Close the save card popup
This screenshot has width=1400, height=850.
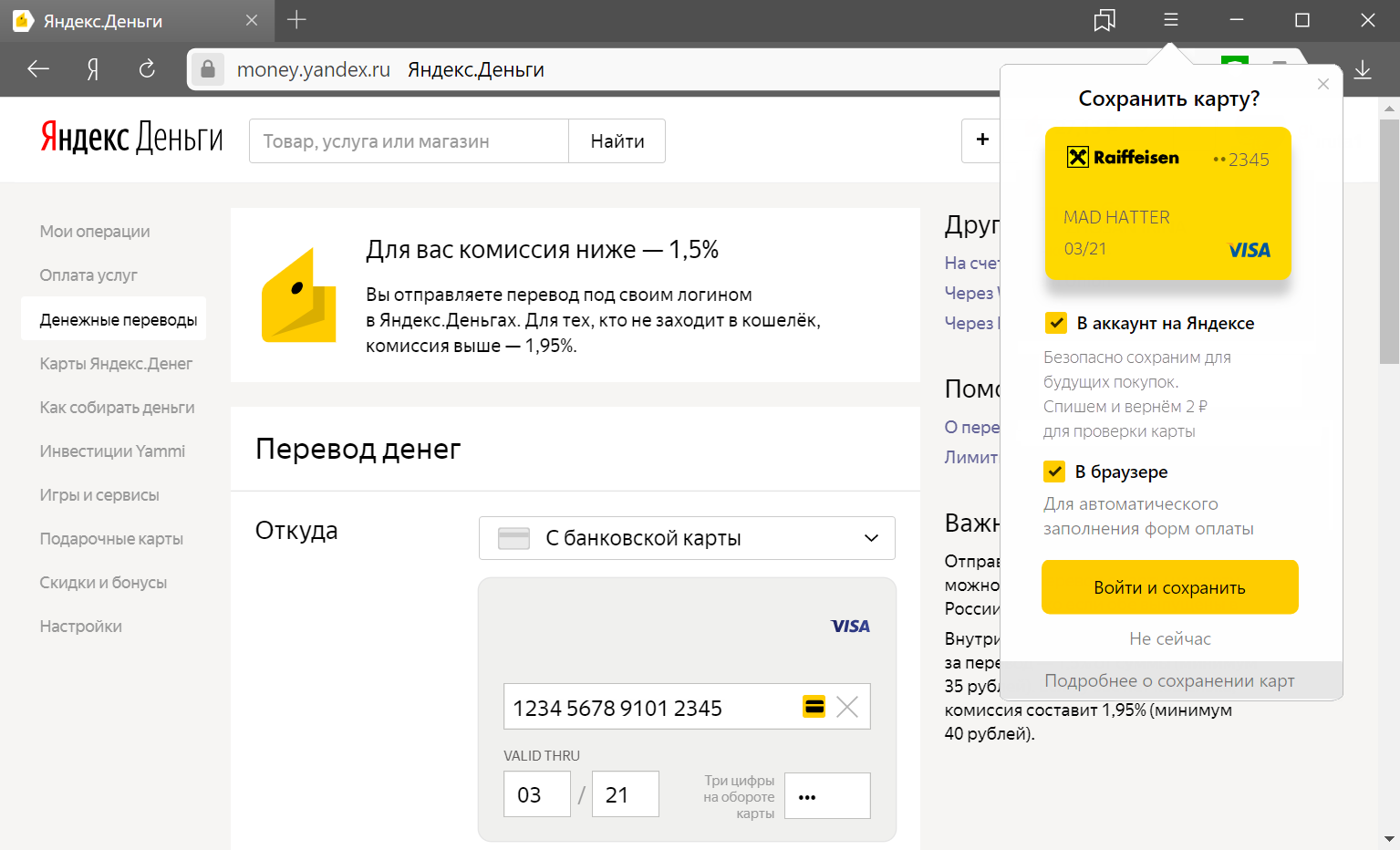[1323, 84]
